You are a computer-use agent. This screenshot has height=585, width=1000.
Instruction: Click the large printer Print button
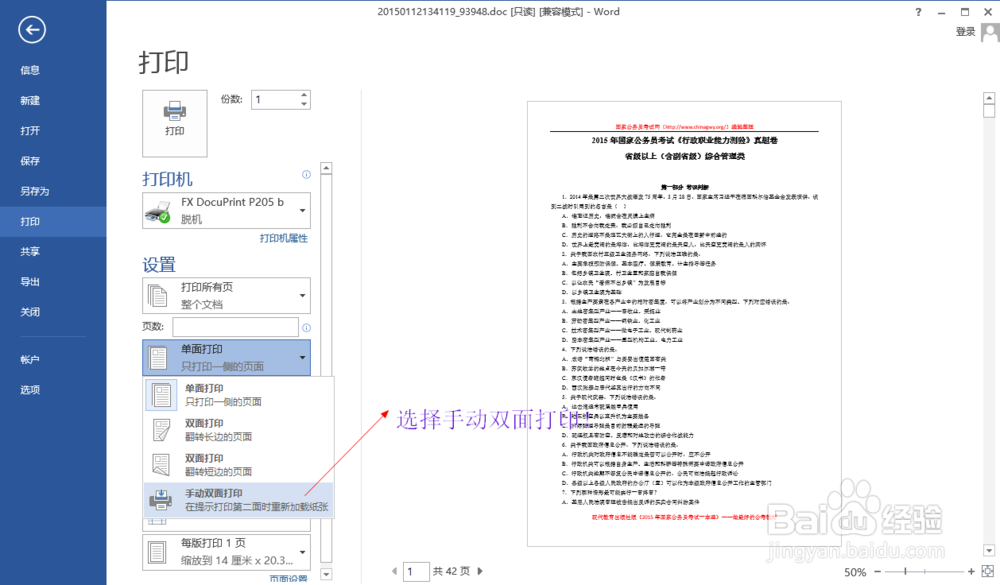[175, 123]
